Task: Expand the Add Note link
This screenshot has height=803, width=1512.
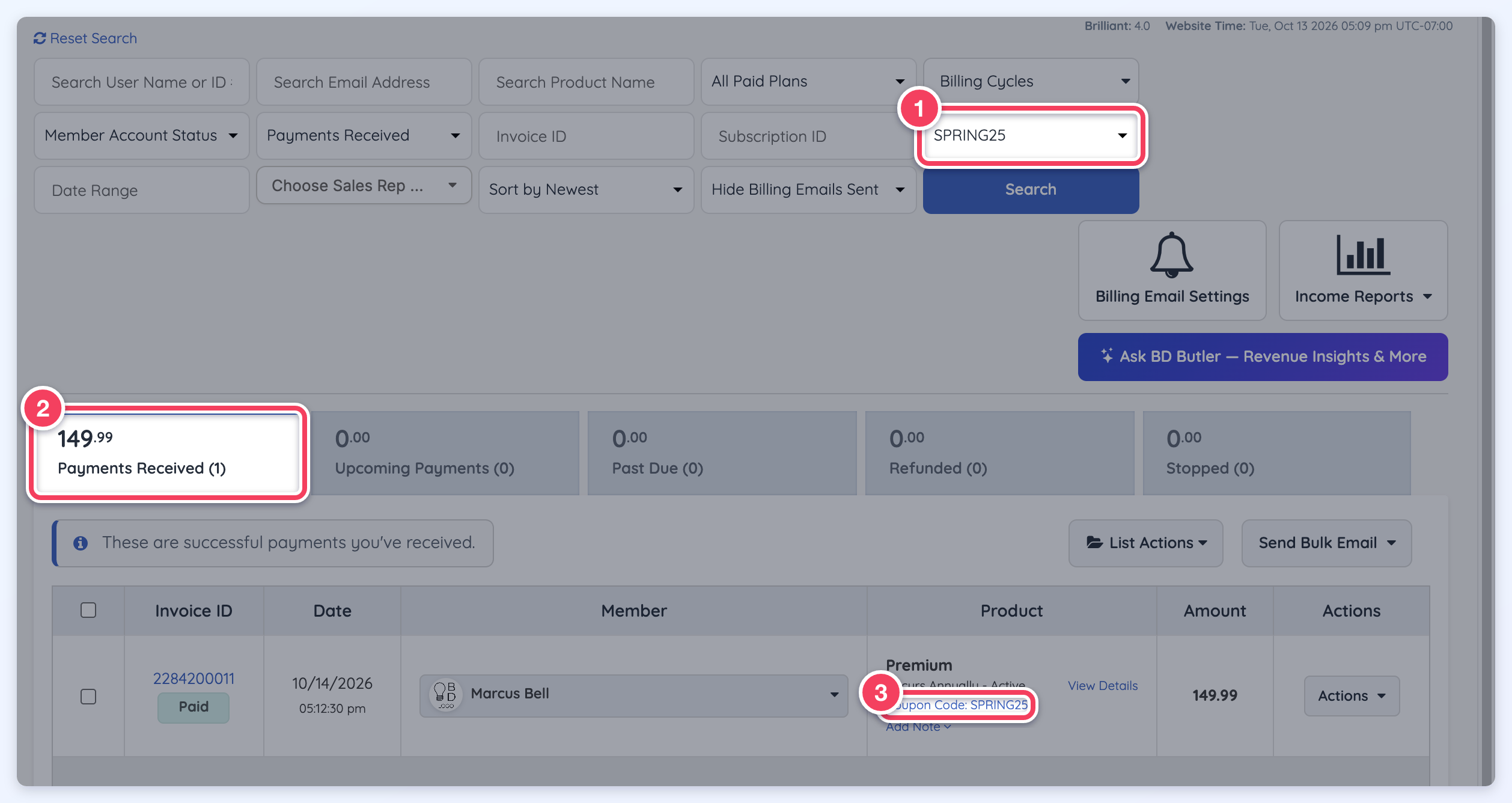Action: pyautogui.click(x=918, y=727)
